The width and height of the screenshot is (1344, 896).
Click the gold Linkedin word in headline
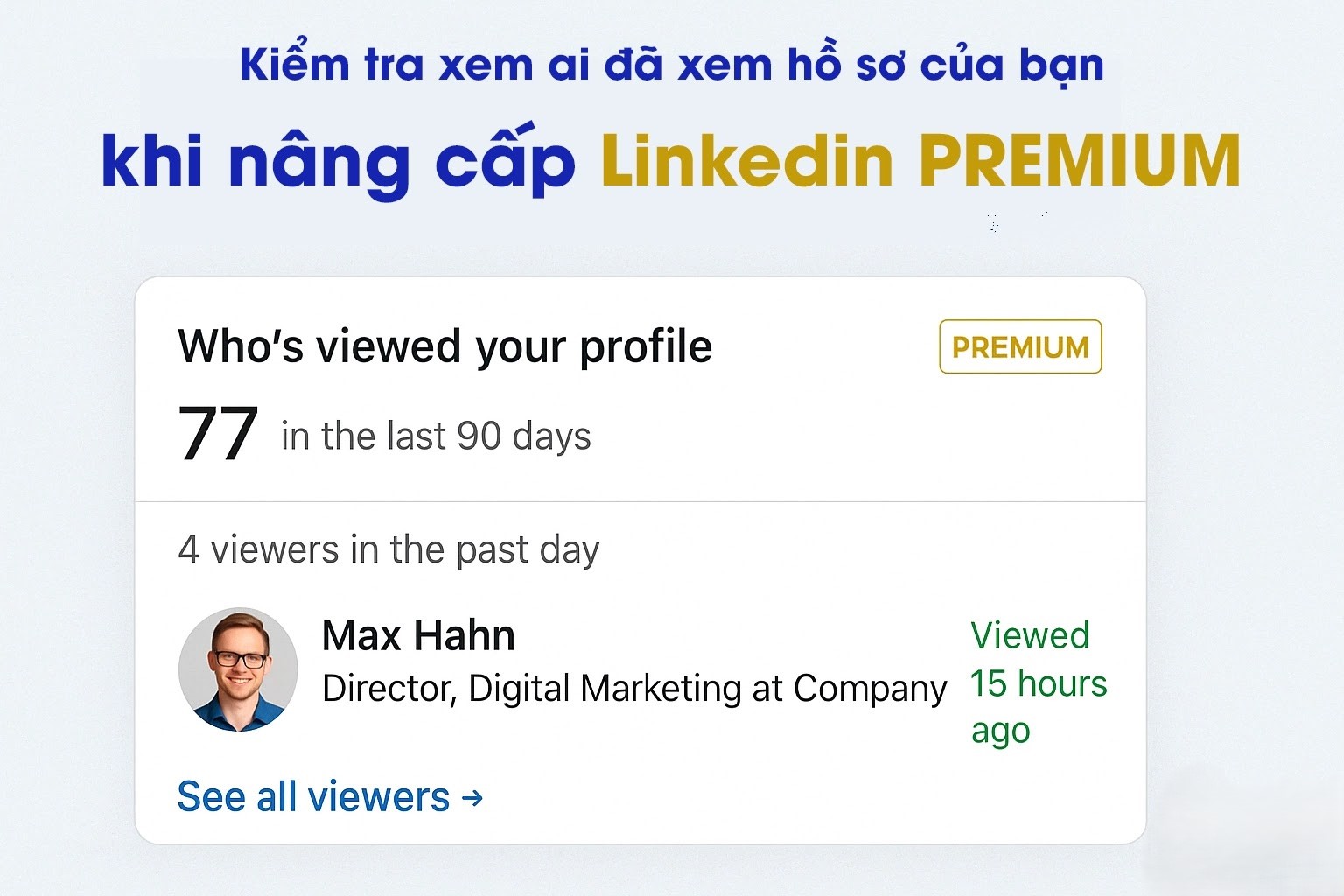click(747, 162)
